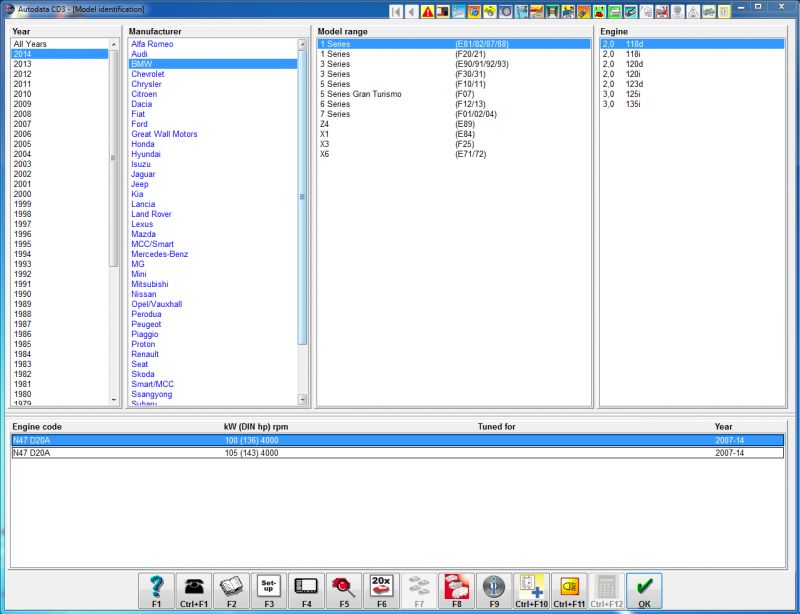Select year 2007
Screen dimensions: 800x614
[22, 124]
